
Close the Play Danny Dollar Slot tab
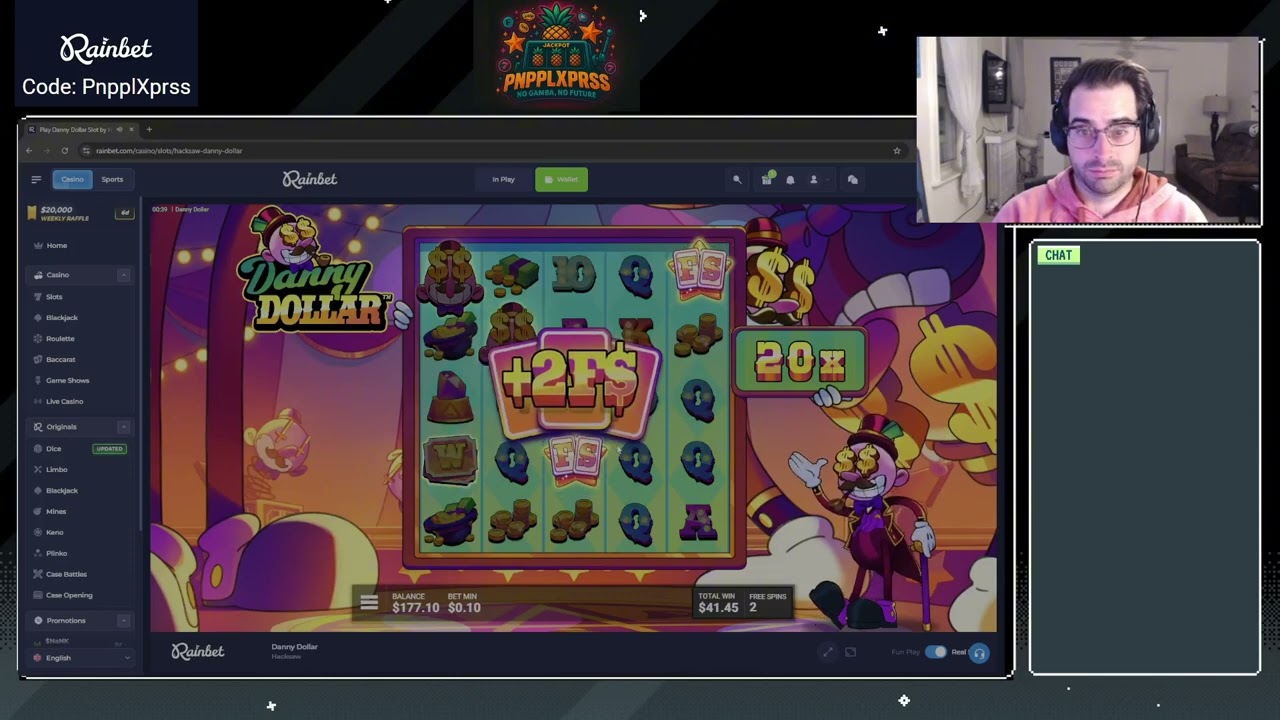131,129
